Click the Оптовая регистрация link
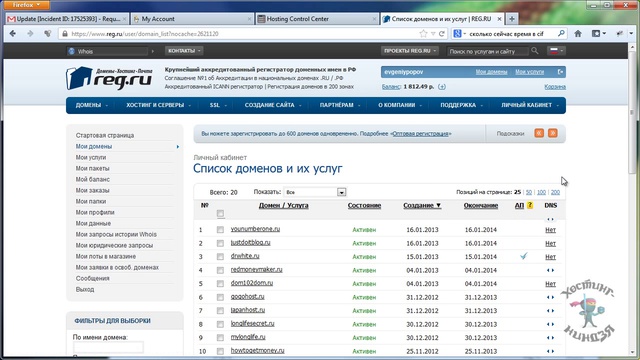This screenshot has width=640, height=360. tap(420, 133)
